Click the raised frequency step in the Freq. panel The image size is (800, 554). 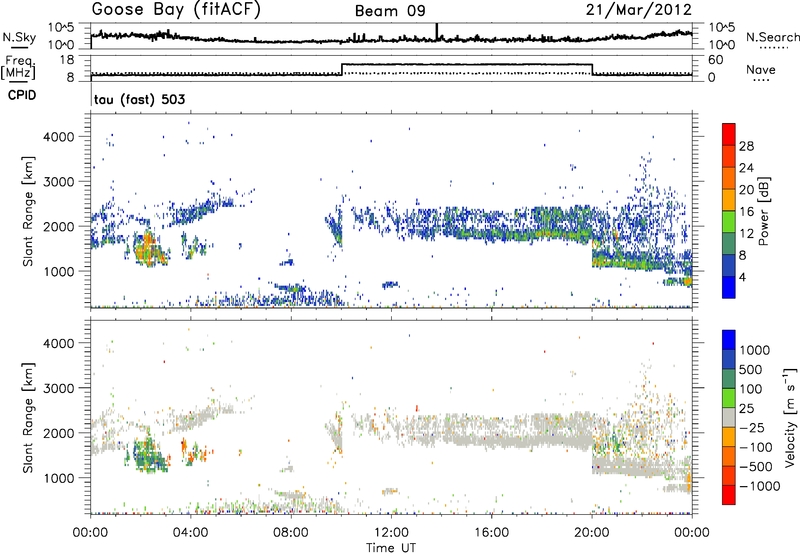click(466, 64)
